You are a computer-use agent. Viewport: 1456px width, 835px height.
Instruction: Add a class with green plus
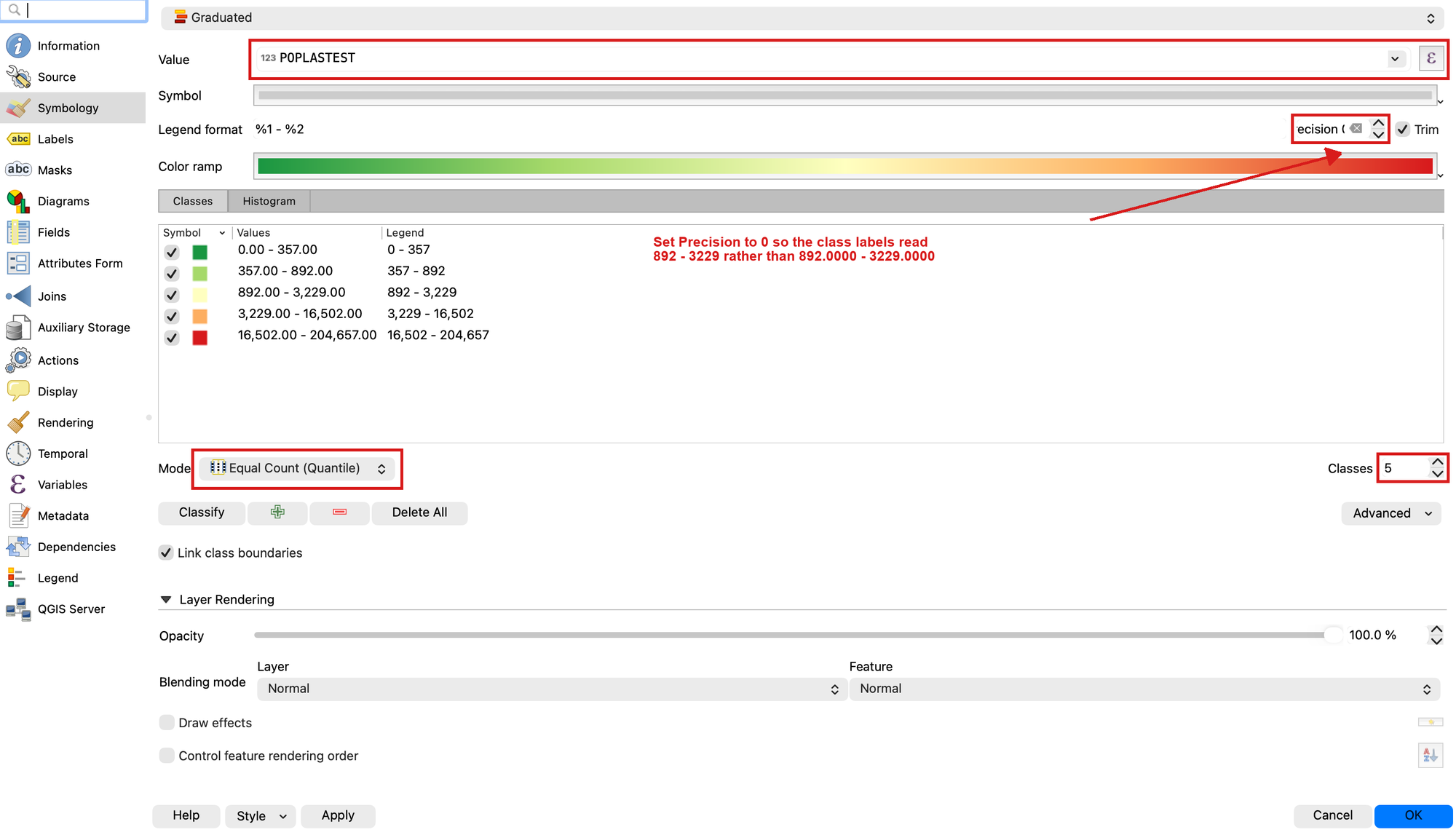pyautogui.click(x=277, y=513)
